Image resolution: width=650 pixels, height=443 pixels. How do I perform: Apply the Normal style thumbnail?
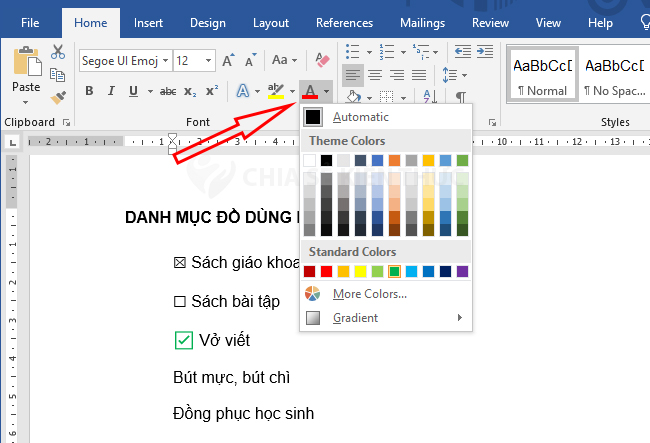click(541, 73)
